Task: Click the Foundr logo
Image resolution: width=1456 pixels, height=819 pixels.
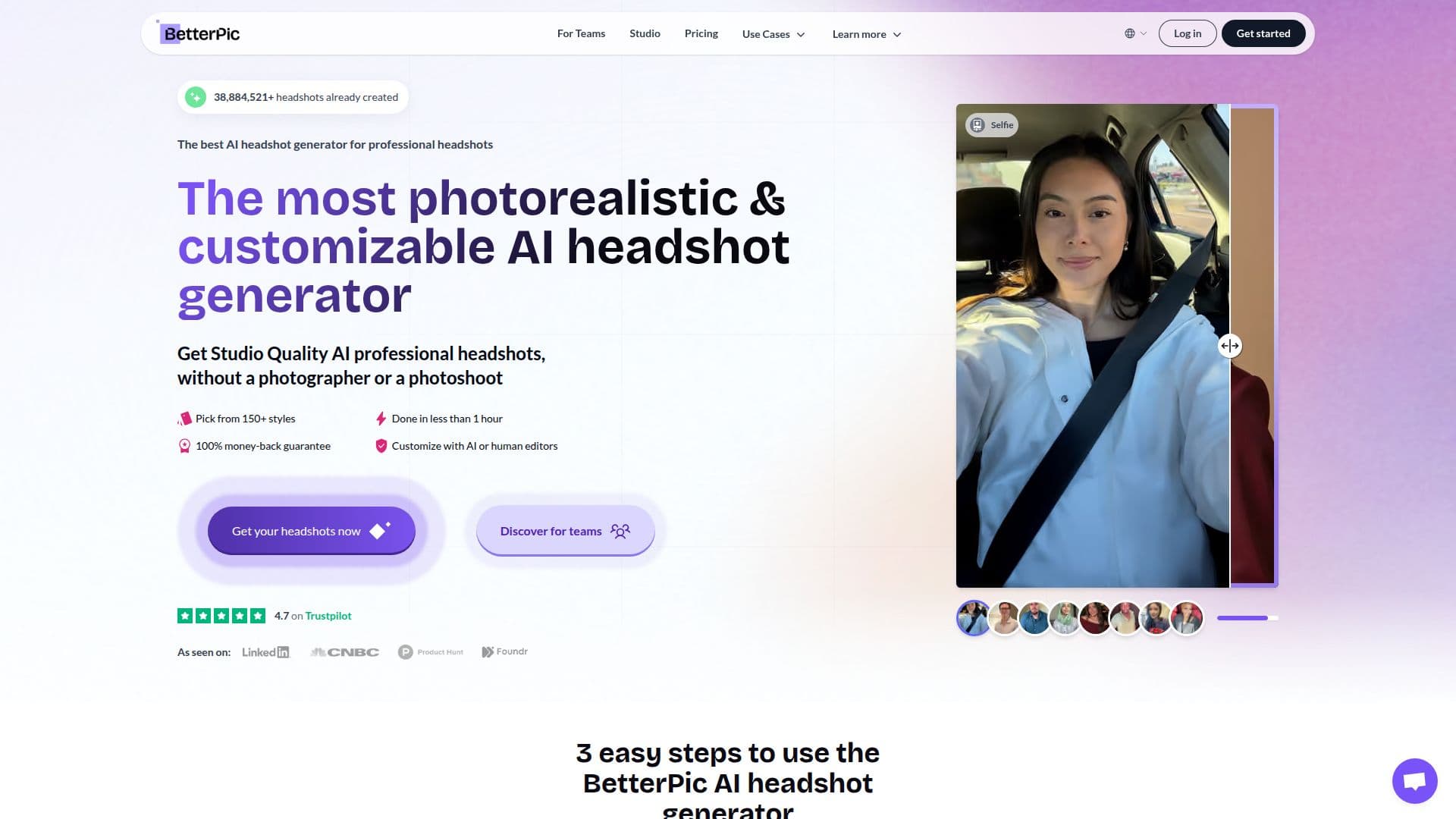Action: pos(504,651)
